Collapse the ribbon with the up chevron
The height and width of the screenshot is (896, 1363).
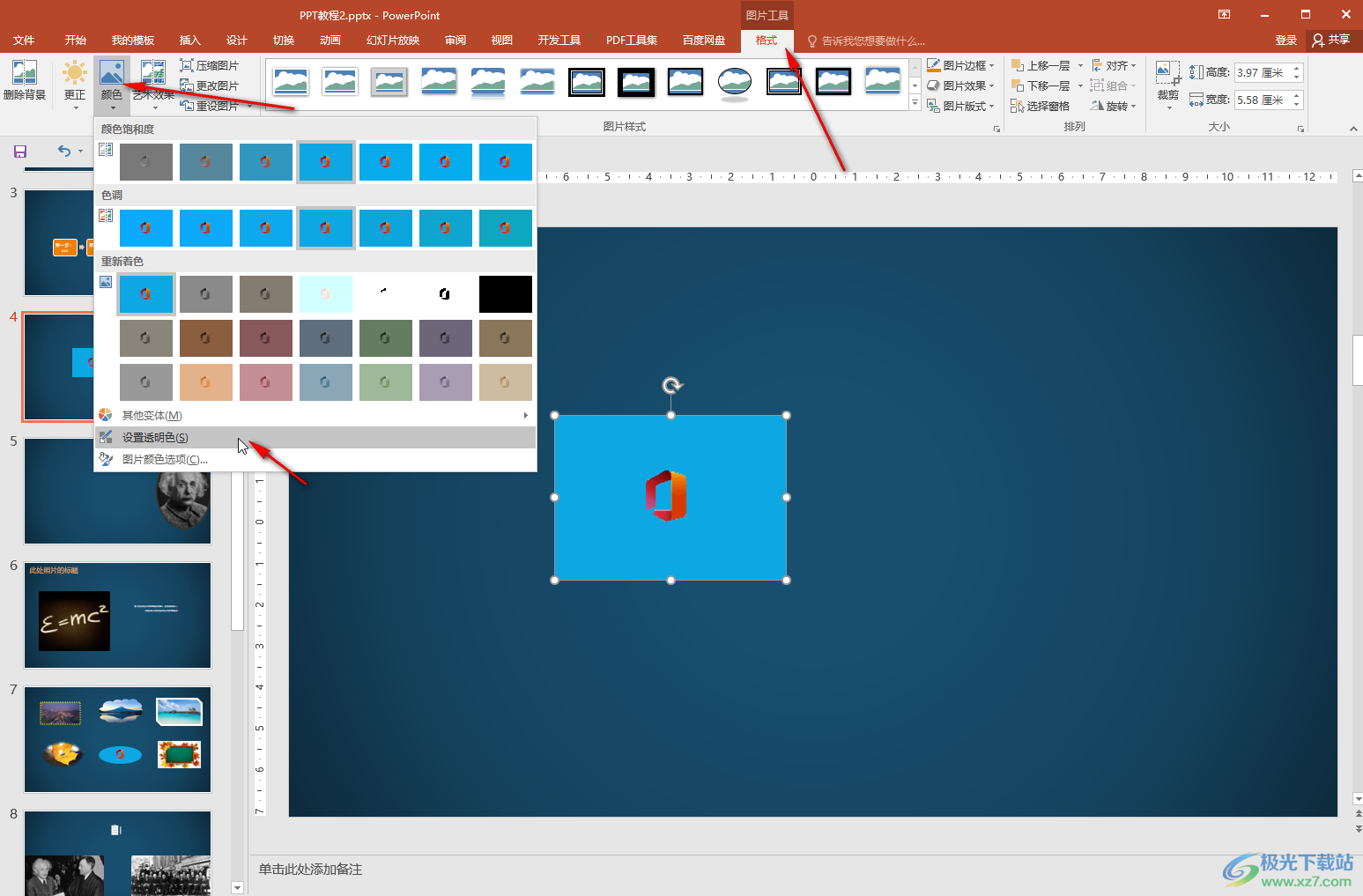point(1353,129)
